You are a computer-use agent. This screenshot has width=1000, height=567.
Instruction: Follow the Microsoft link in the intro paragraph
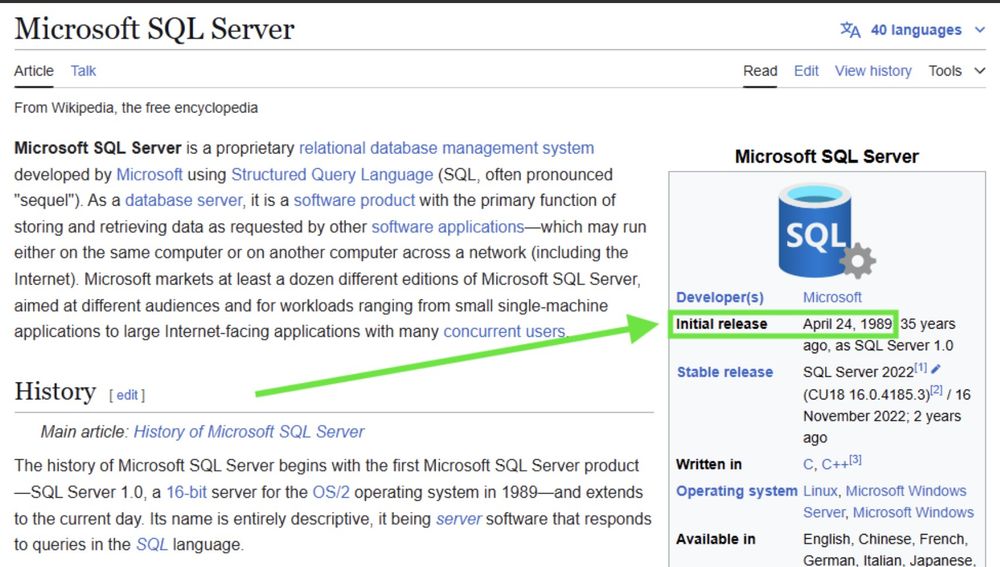tap(149, 174)
